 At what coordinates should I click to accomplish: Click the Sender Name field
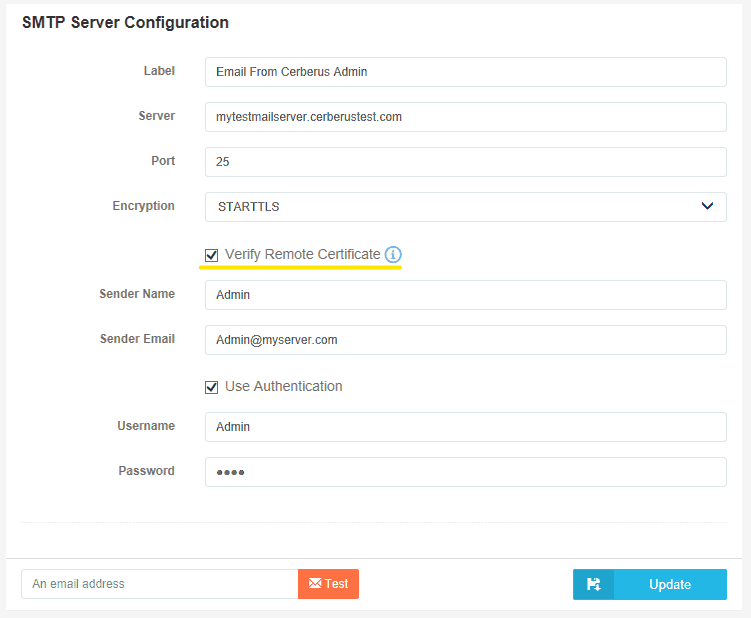tap(466, 295)
